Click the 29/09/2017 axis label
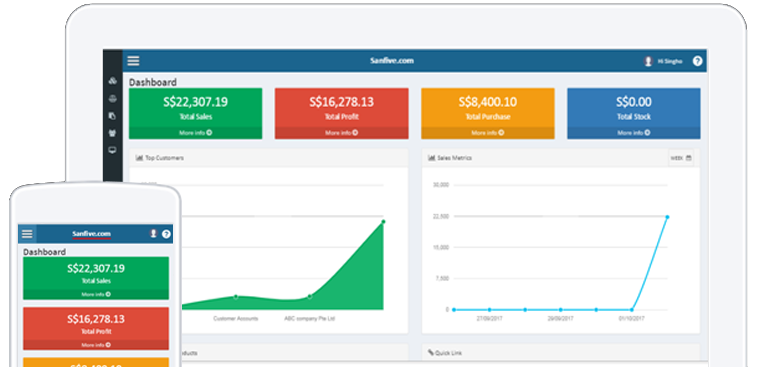 click(561, 319)
